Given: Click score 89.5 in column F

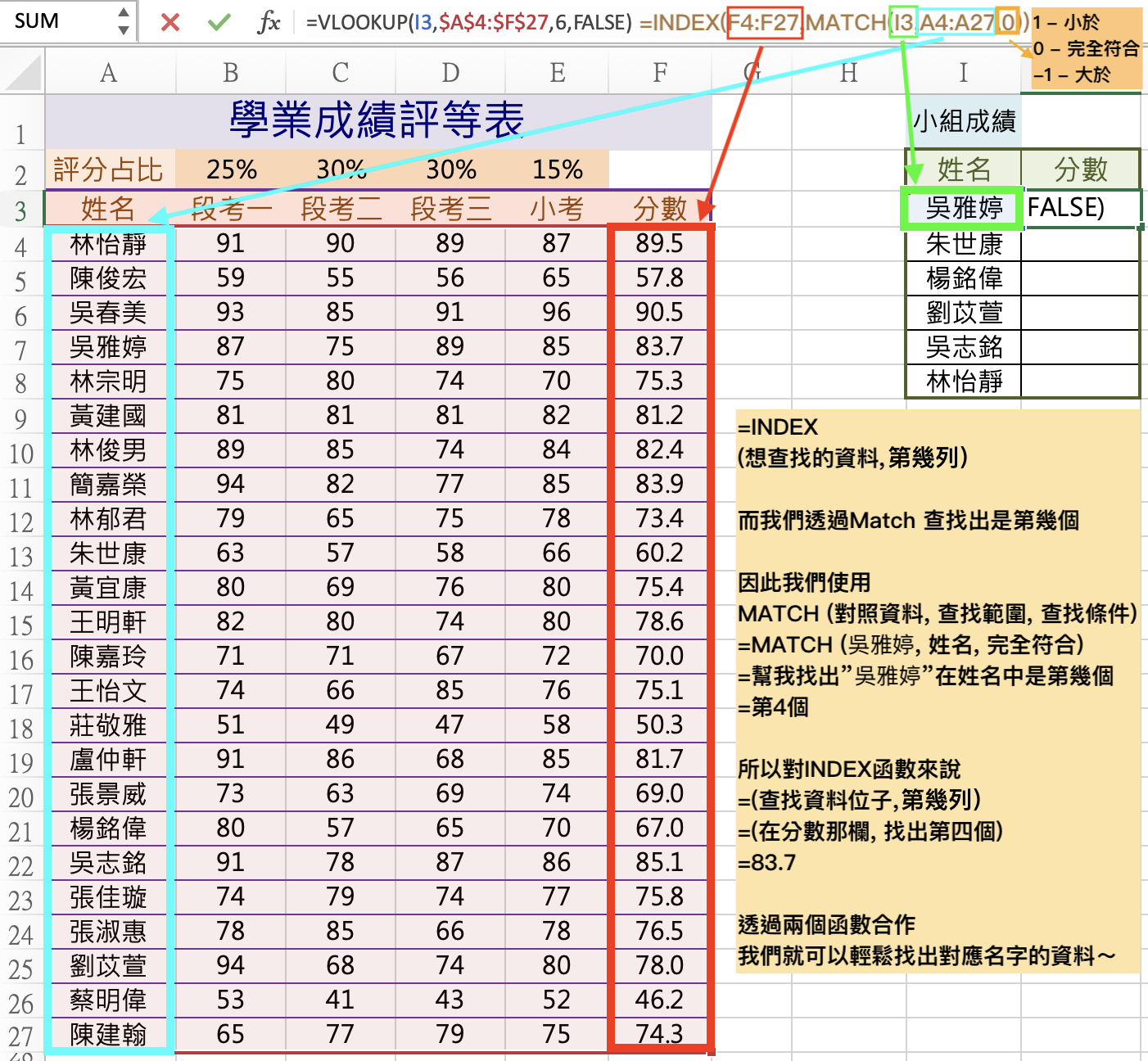Looking at the screenshot, I should (660, 243).
